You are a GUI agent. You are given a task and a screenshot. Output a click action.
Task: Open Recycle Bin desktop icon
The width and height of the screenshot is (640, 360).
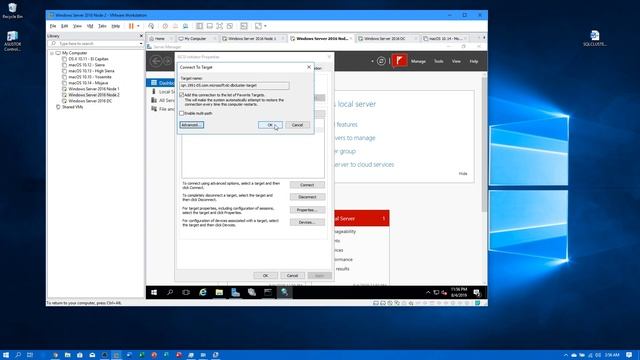(x=12, y=11)
